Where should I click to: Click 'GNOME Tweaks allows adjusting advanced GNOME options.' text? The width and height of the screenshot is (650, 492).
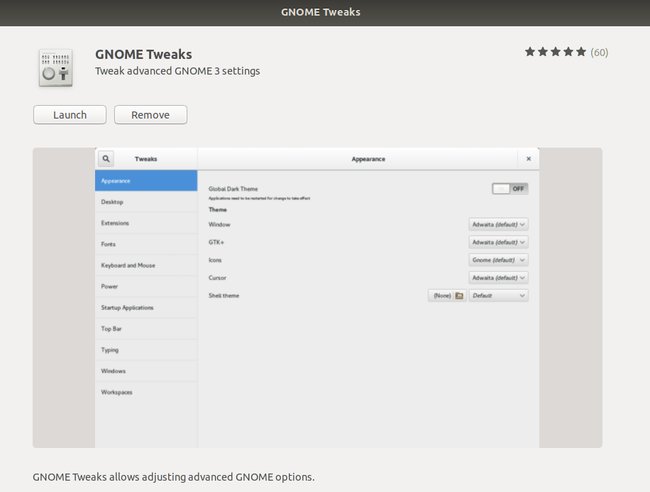pyautogui.click(x=174, y=477)
